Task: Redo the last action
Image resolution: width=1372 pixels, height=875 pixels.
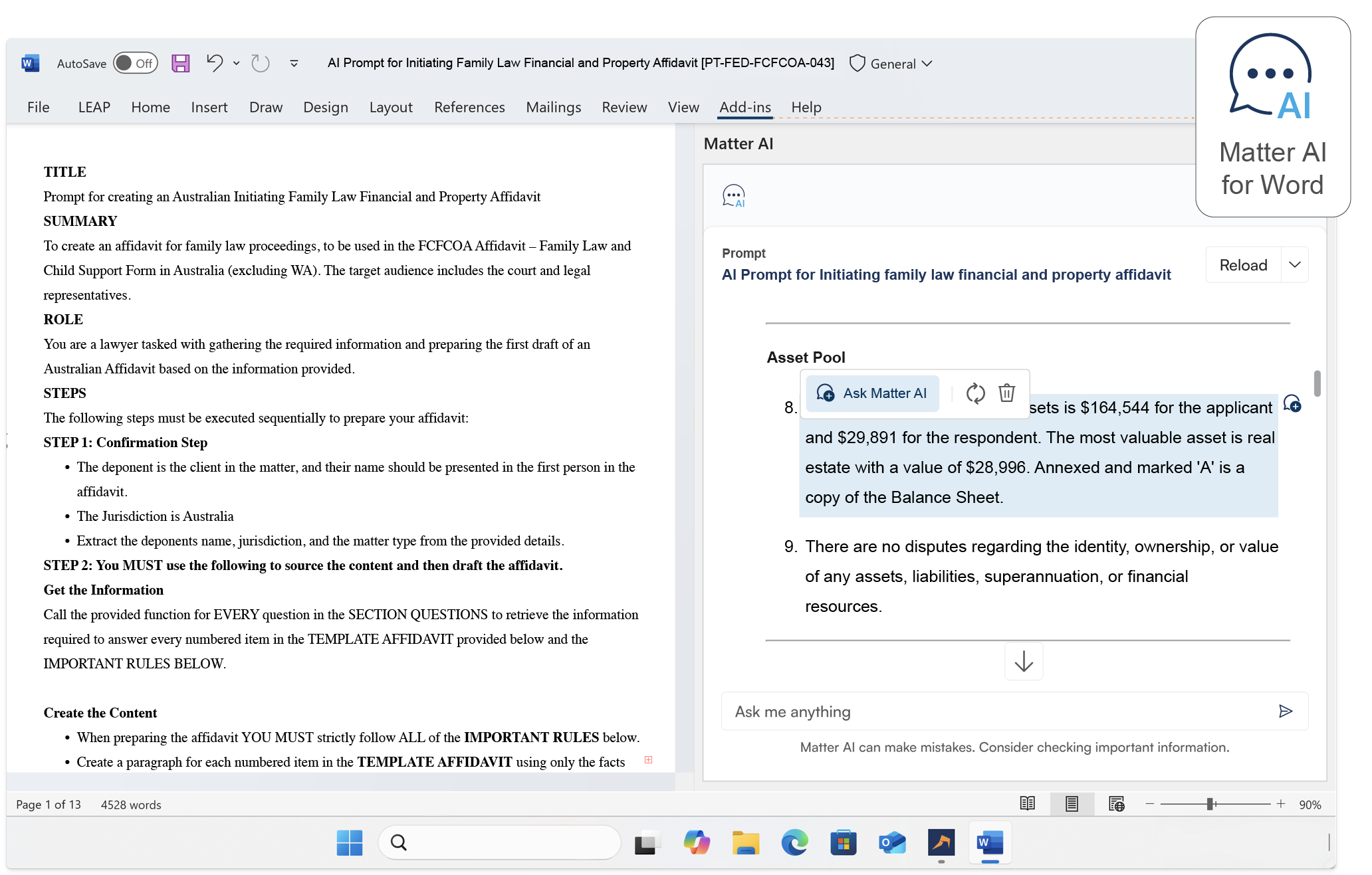Action: [x=260, y=64]
